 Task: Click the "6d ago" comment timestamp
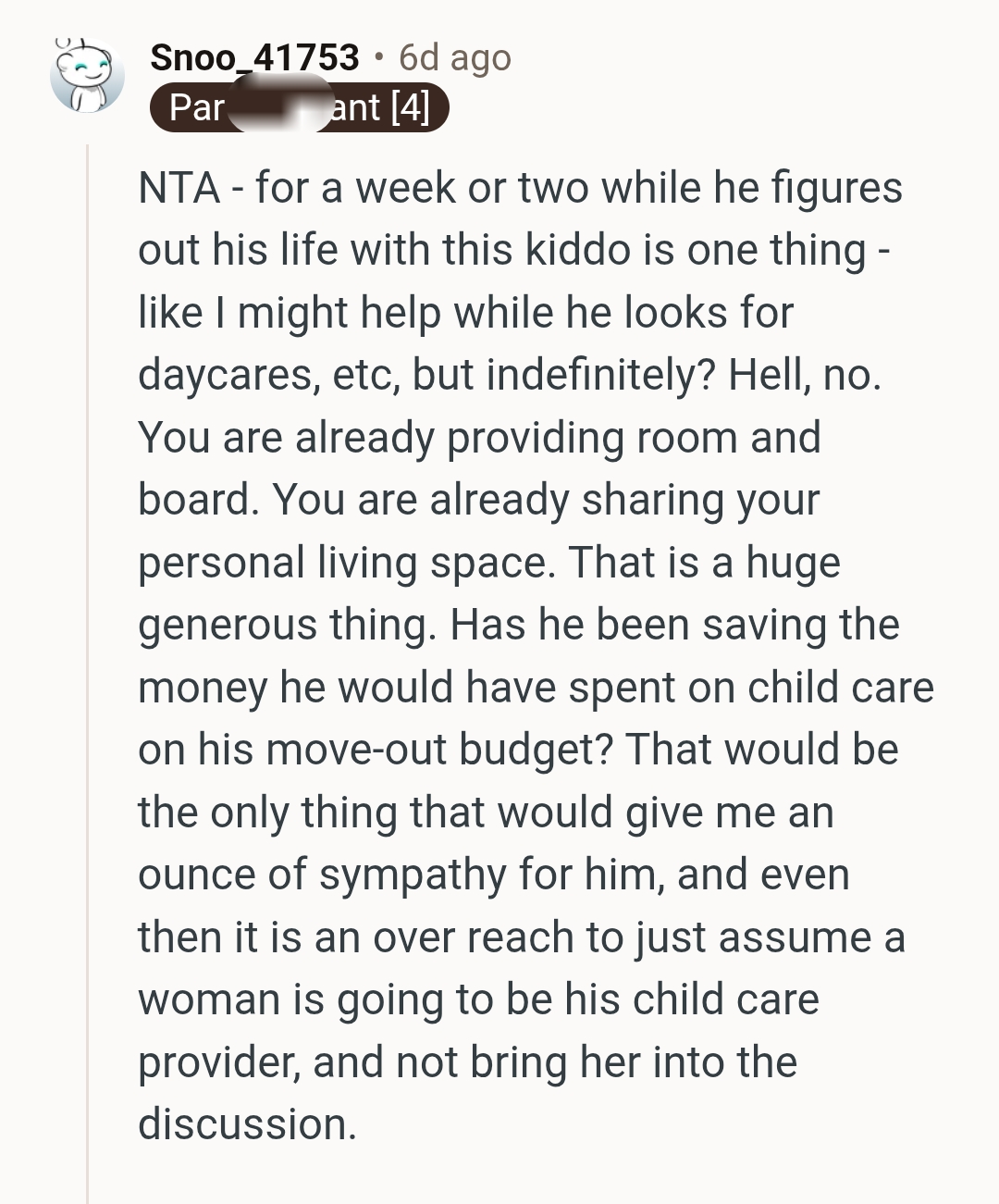[454, 58]
